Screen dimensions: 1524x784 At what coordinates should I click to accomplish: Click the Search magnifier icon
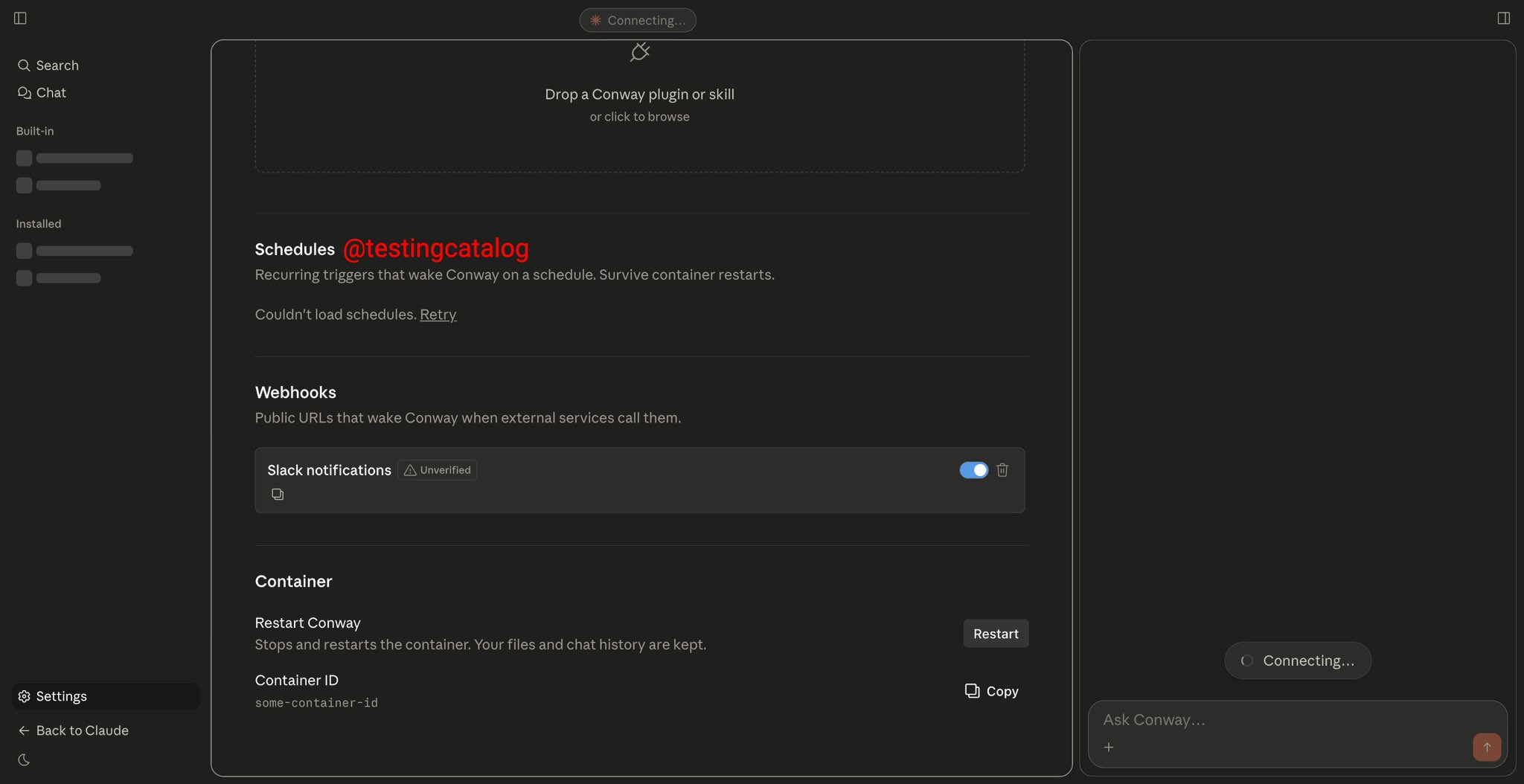click(x=24, y=65)
